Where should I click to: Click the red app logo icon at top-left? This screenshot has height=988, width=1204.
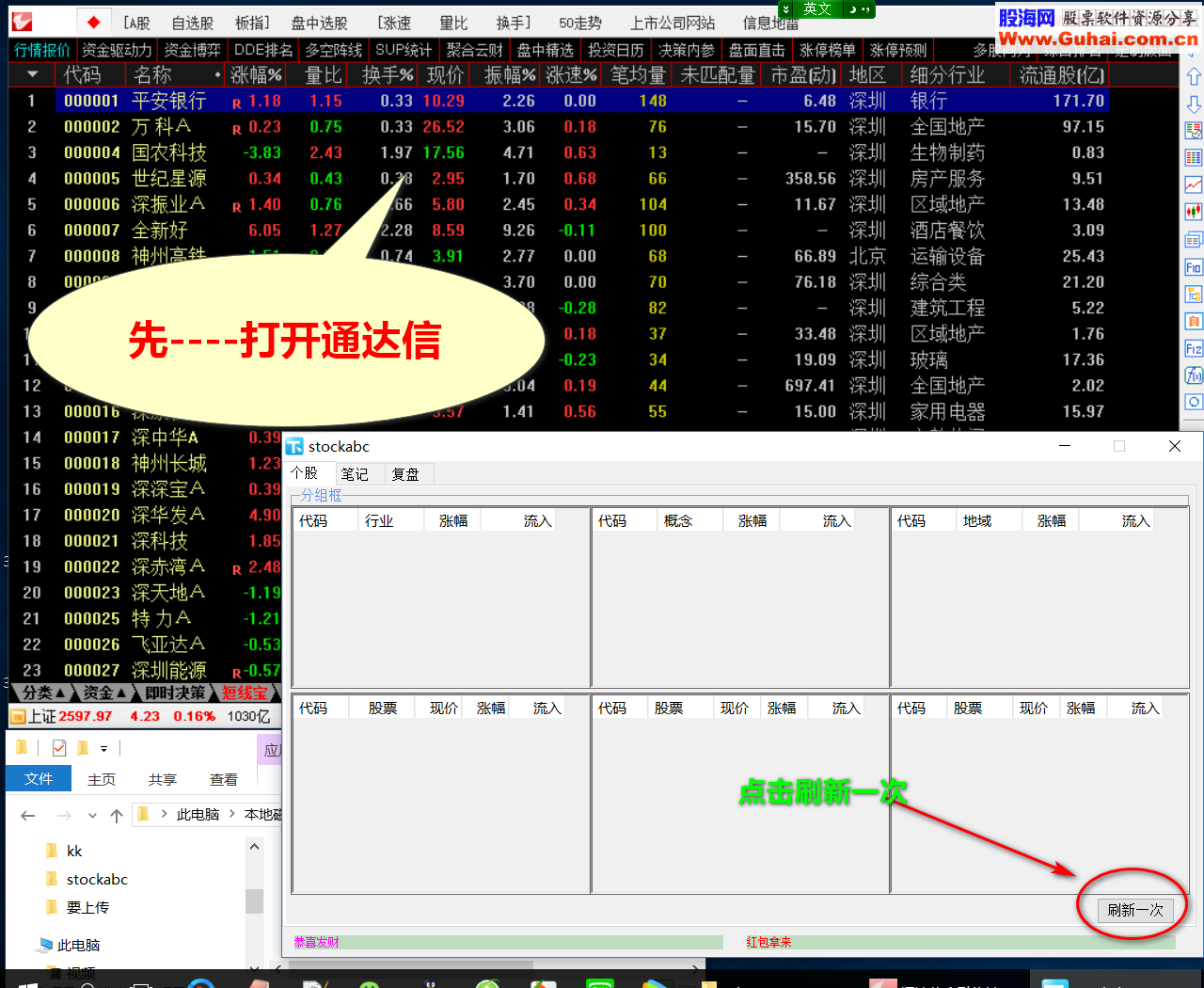pyautogui.click(x=22, y=21)
